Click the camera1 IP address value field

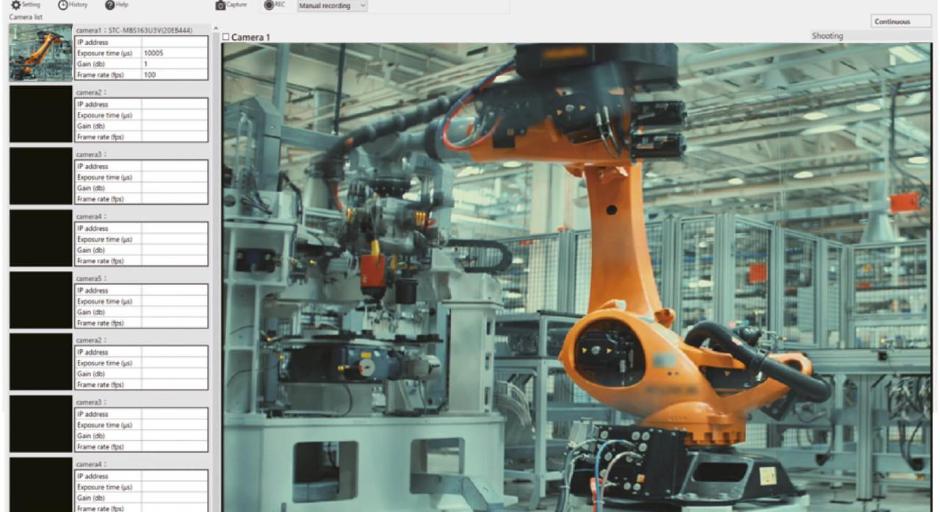coord(174,41)
